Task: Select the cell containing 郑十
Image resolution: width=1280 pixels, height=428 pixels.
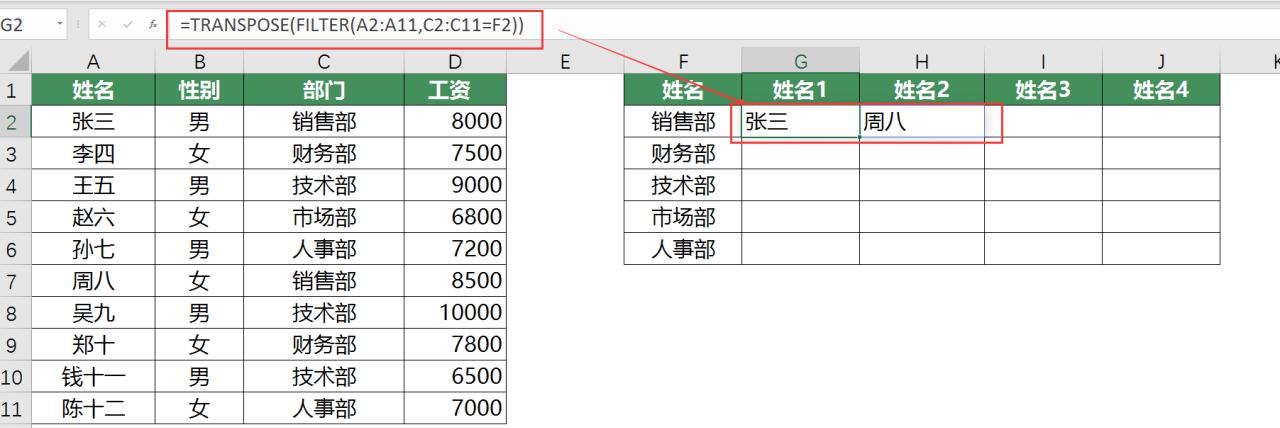Action: tap(93, 344)
